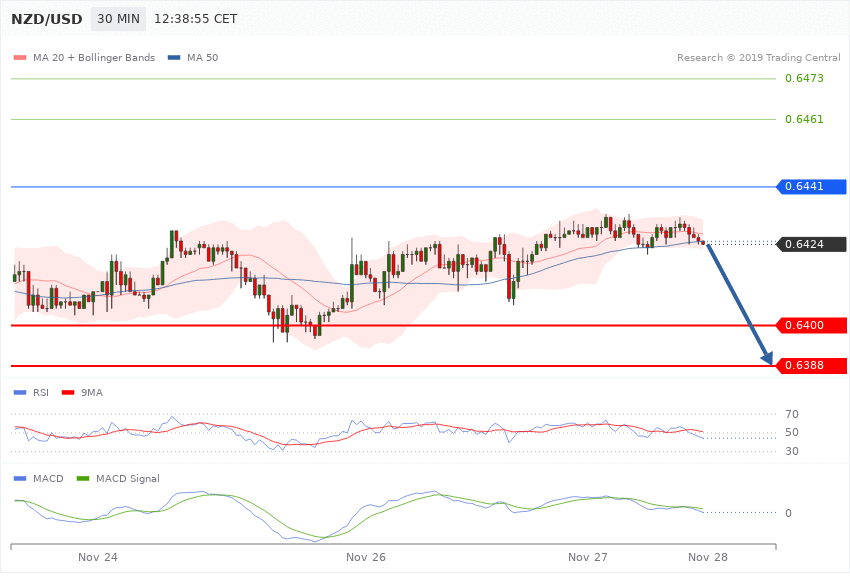850x576 pixels.
Task: Click the Nov 28 date label
Action: pyautogui.click(x=708, y=558)
